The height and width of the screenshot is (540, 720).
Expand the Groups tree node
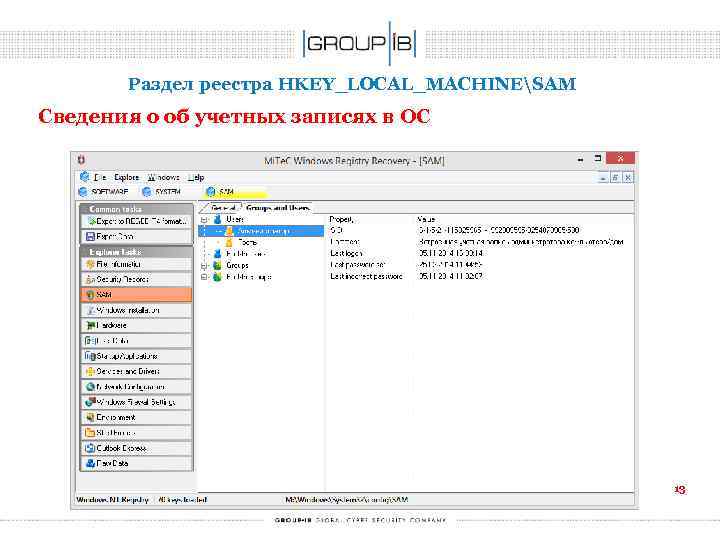[x=204, y=265]
